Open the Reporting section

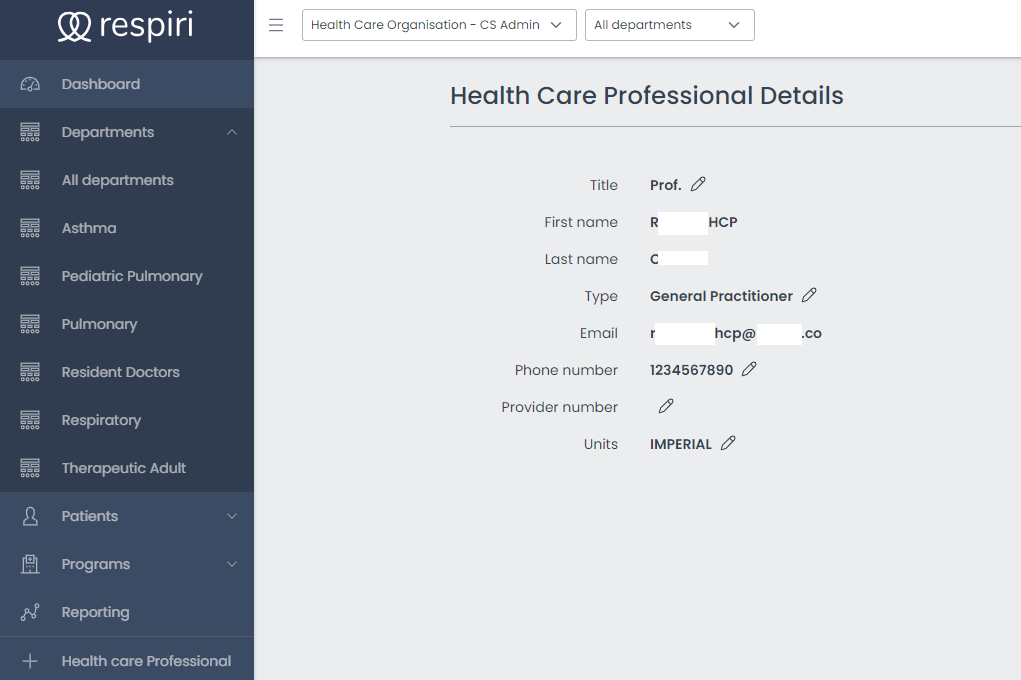pyautogui.click(x=95, y=612)
